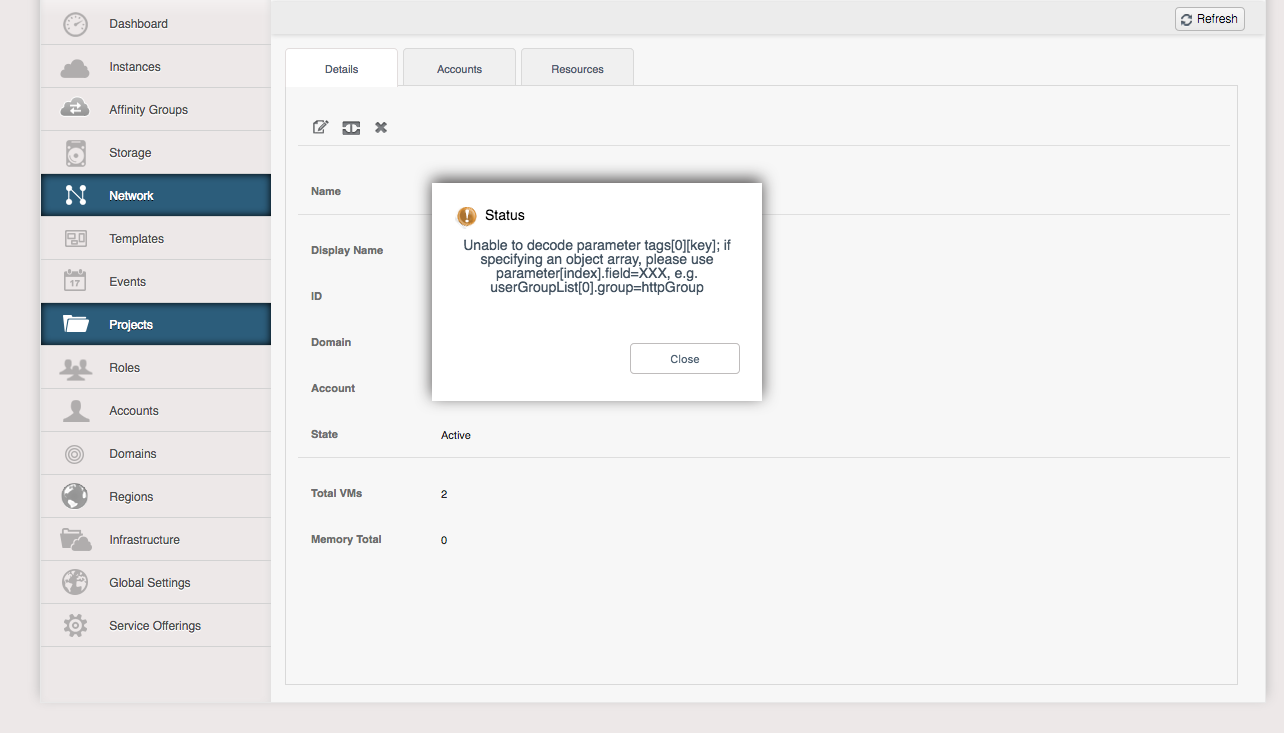1284x733 pixels.
Task: Switch to the Details tab
Action: (x=341, y=68)
